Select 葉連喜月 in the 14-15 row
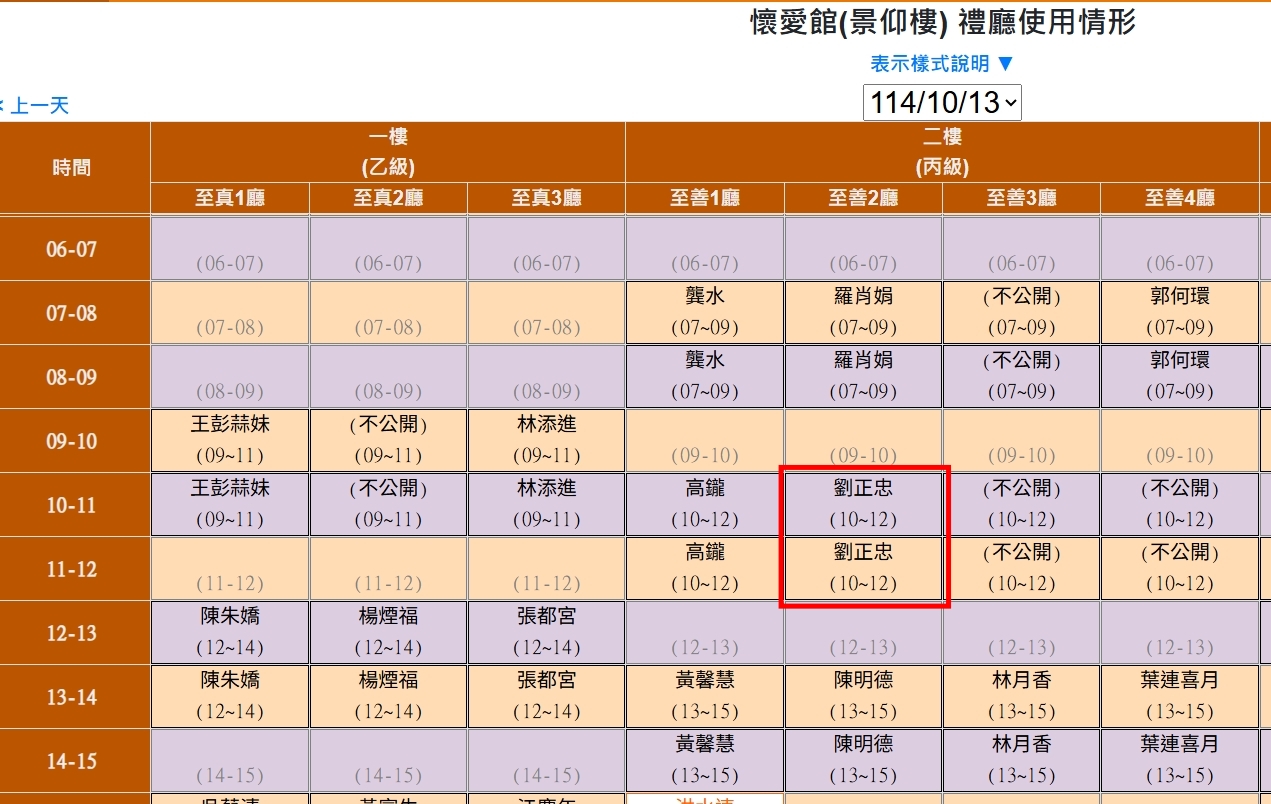This screenshot has width=1271, height=804. pyautogui.click(x=1180, y=745)
